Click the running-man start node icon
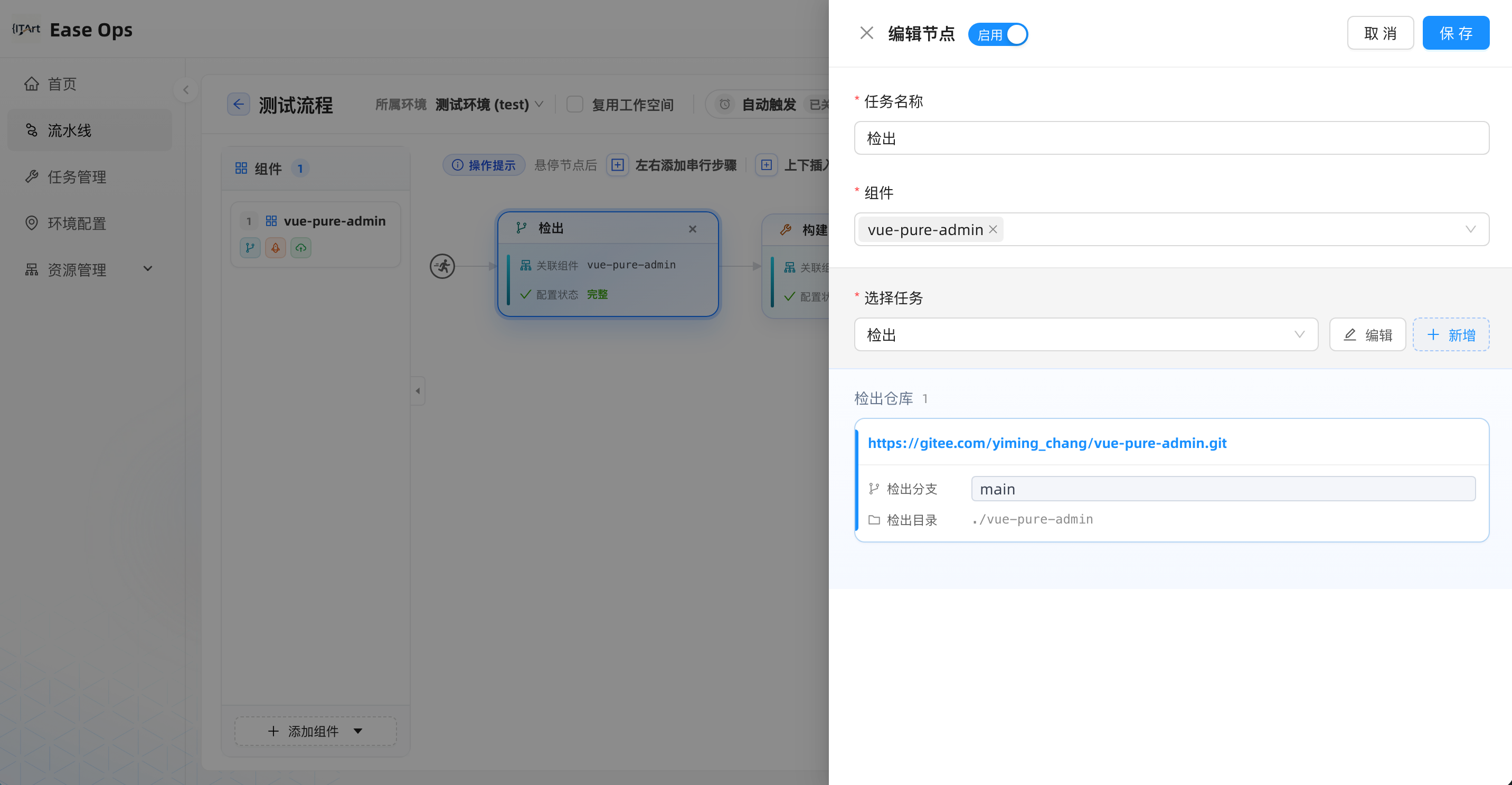Image resolution: width=1512 pixels, height=785 pixels. (442, 266)
